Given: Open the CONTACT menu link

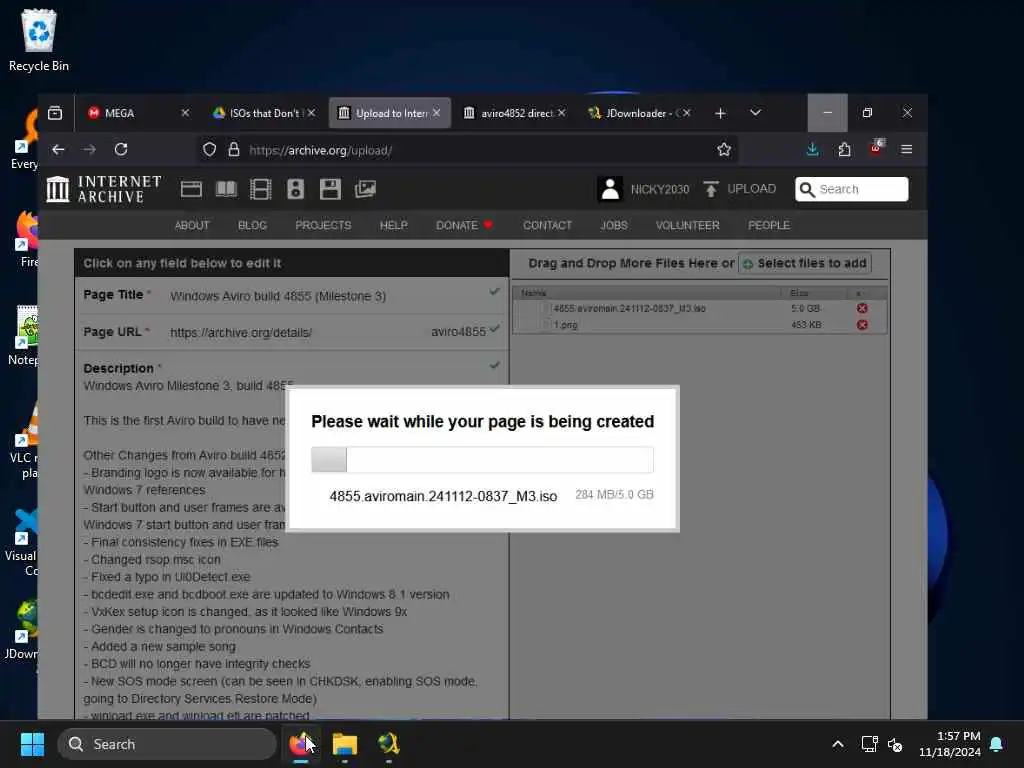Looking at the screenshot, I should point(547,225).
